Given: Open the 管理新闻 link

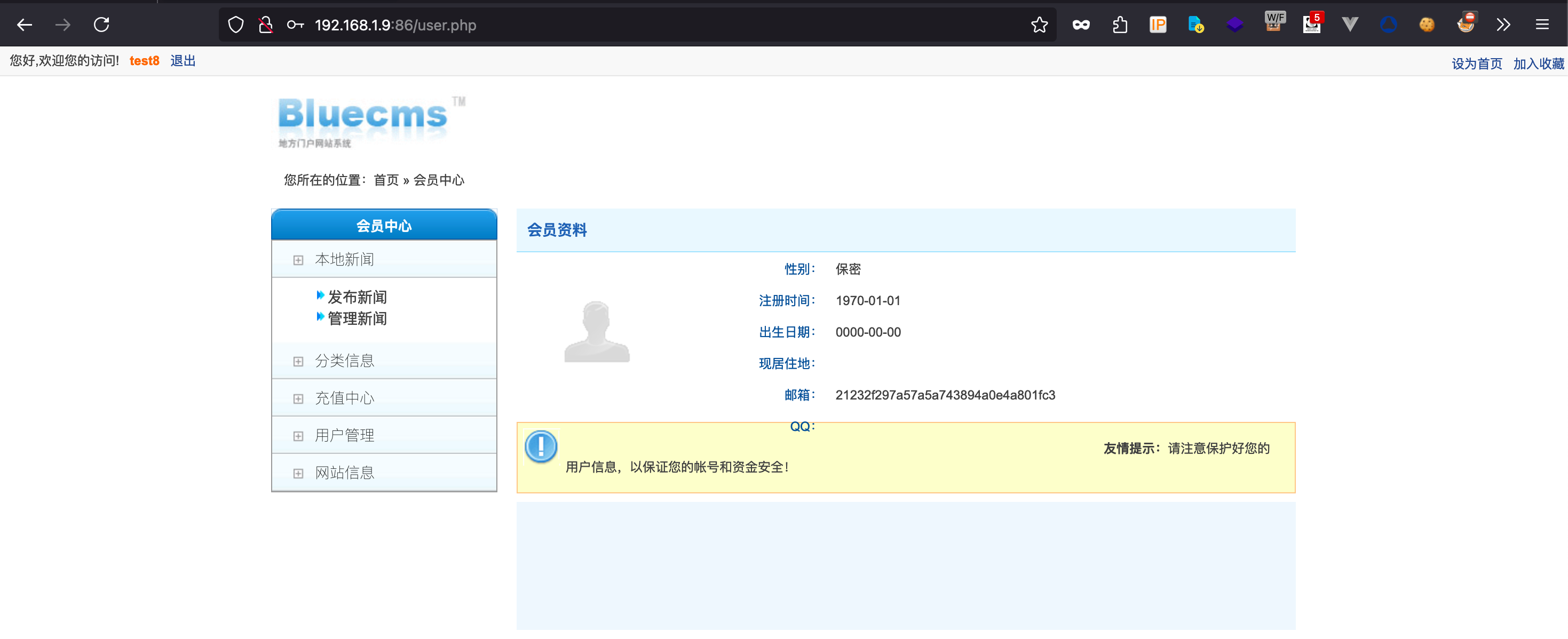Looking at the screenshot, I should 357,318.
